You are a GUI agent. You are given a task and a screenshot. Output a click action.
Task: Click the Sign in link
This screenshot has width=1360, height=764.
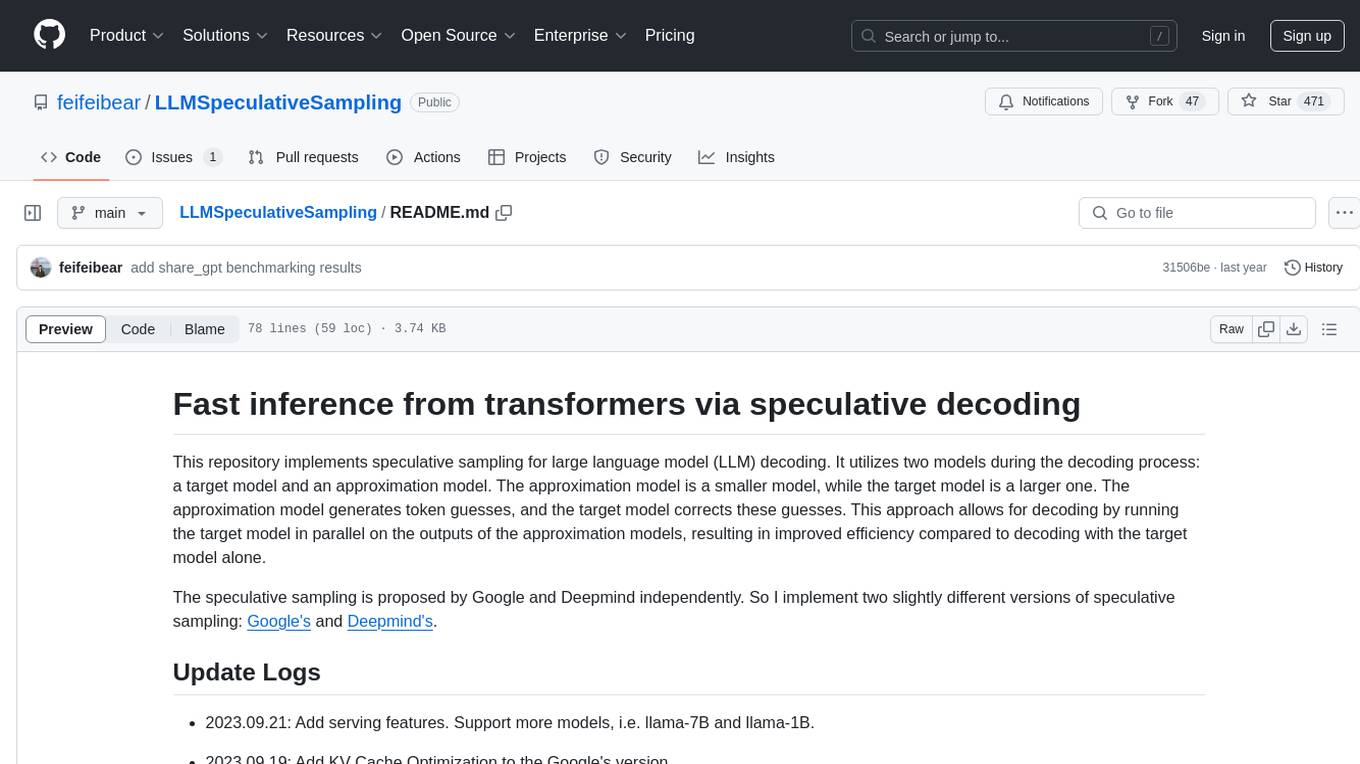click(x=1223, y=36)
